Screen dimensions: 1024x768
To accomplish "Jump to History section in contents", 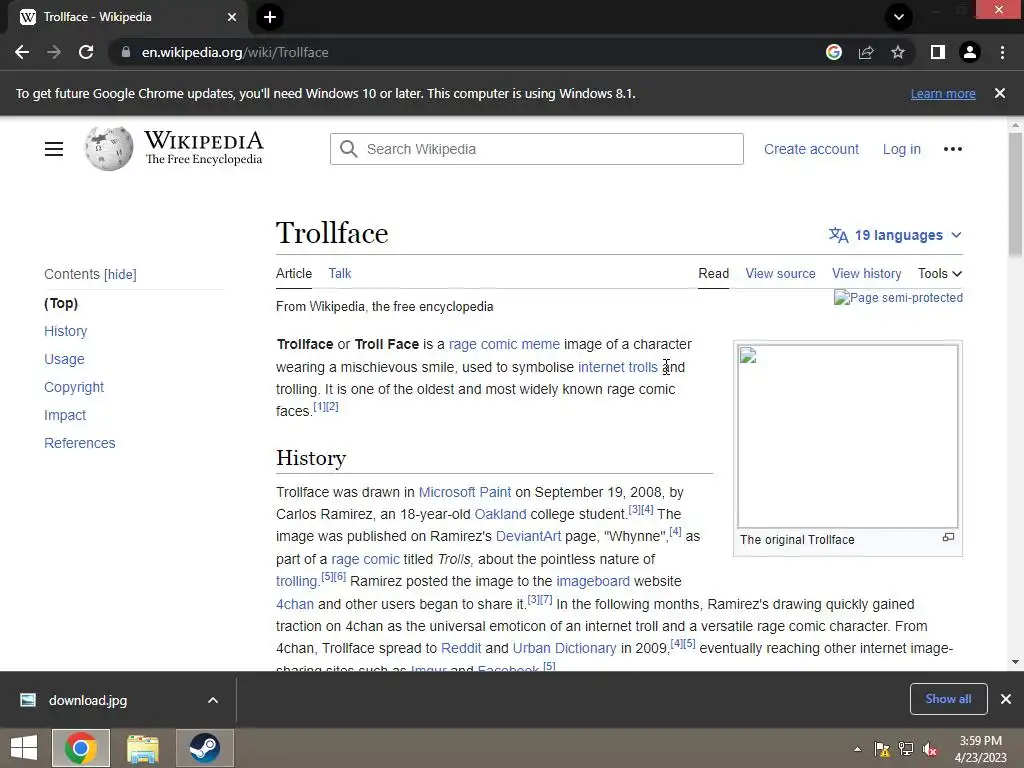I will (65, 331).
